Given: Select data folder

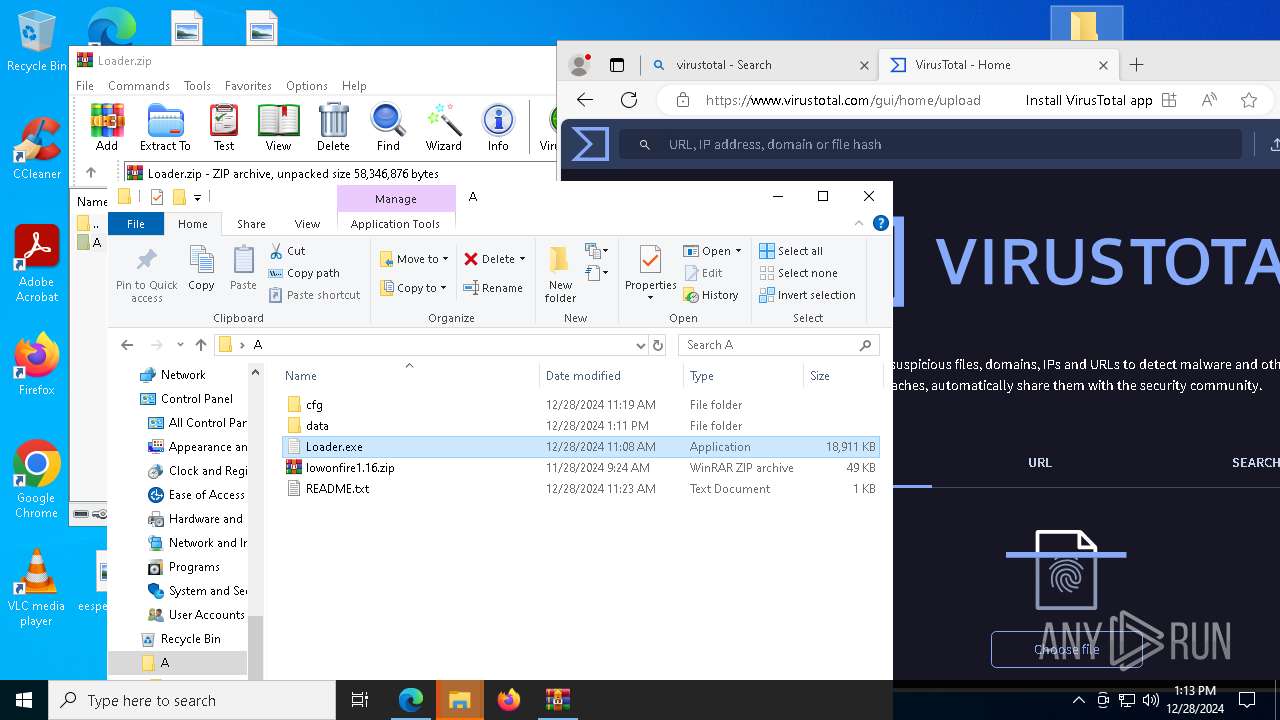Looking at the screenshot, I should tap(581, 426).
